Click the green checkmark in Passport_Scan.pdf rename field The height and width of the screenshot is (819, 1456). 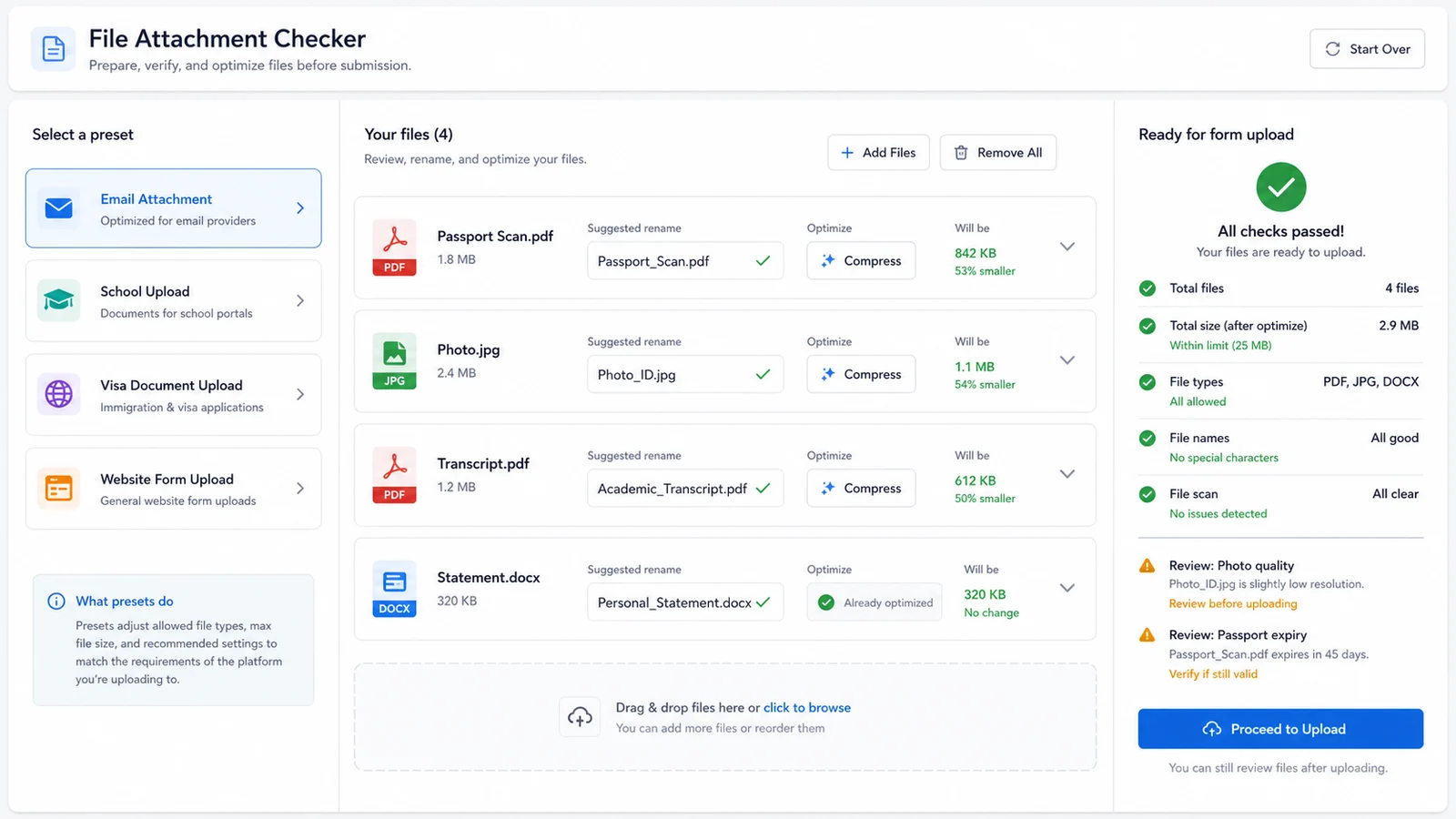(x=763, y=261)
